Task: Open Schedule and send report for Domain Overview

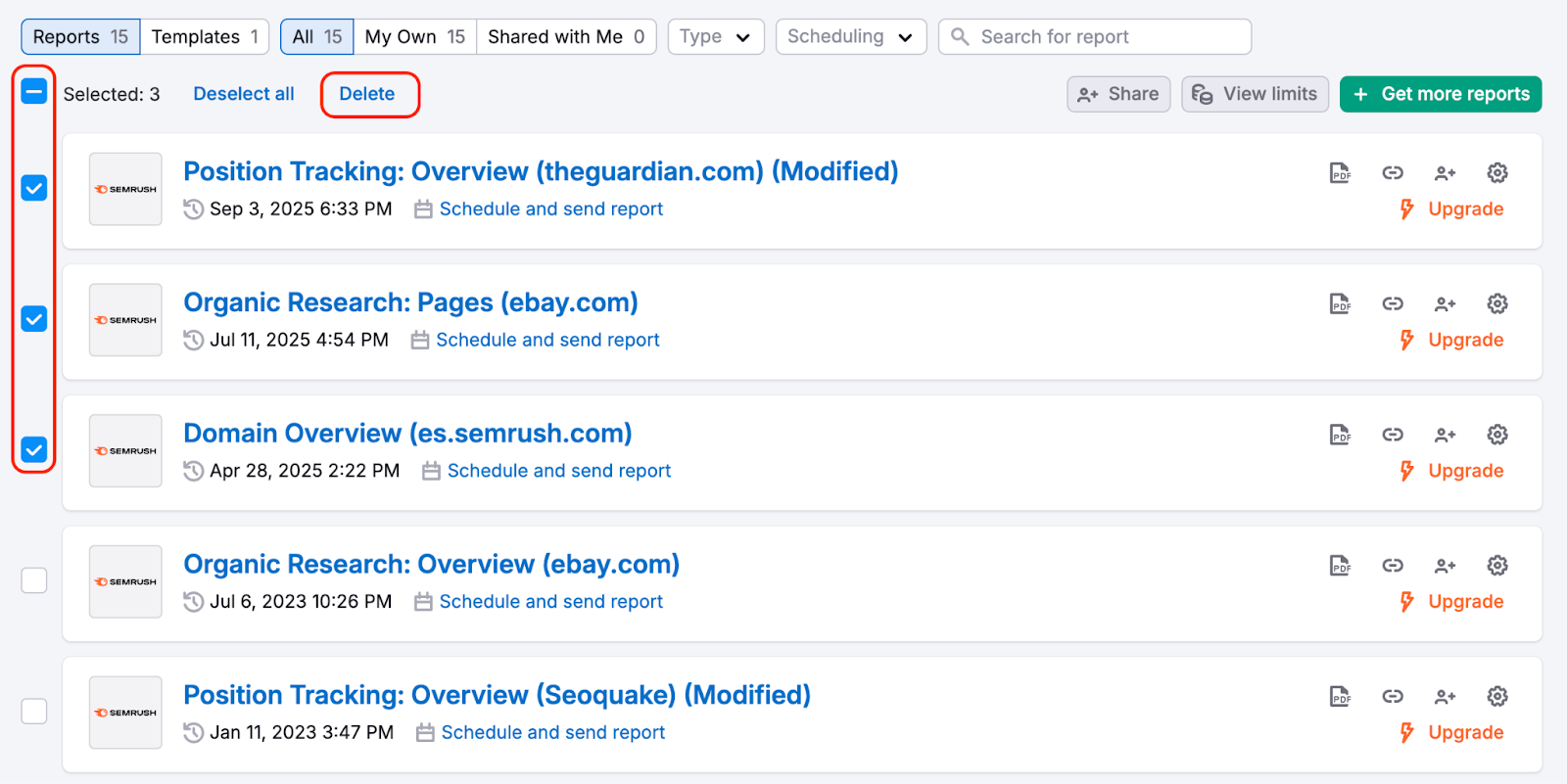Action: 558,471
